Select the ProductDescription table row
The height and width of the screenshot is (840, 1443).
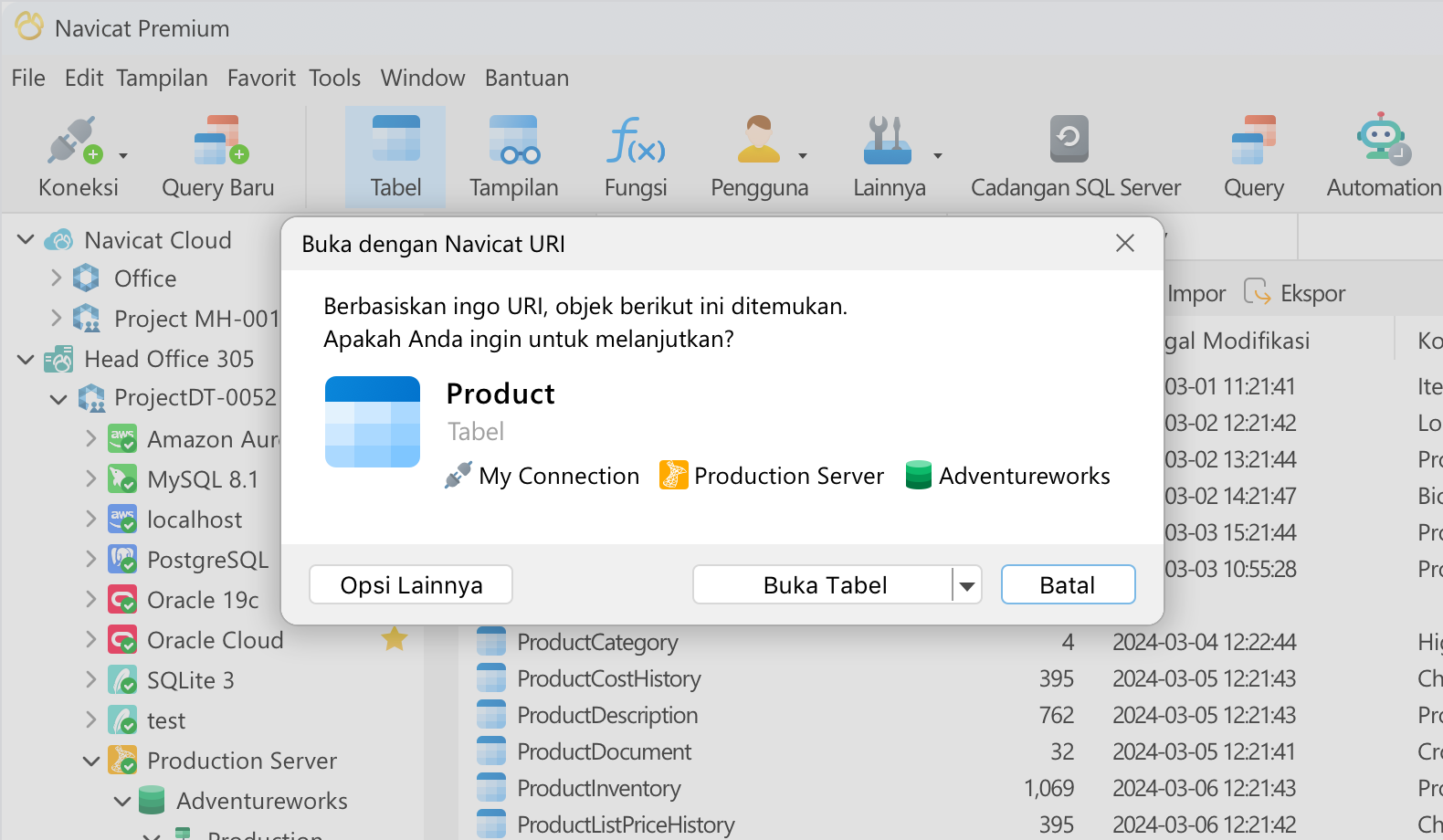tap(951, 715)
